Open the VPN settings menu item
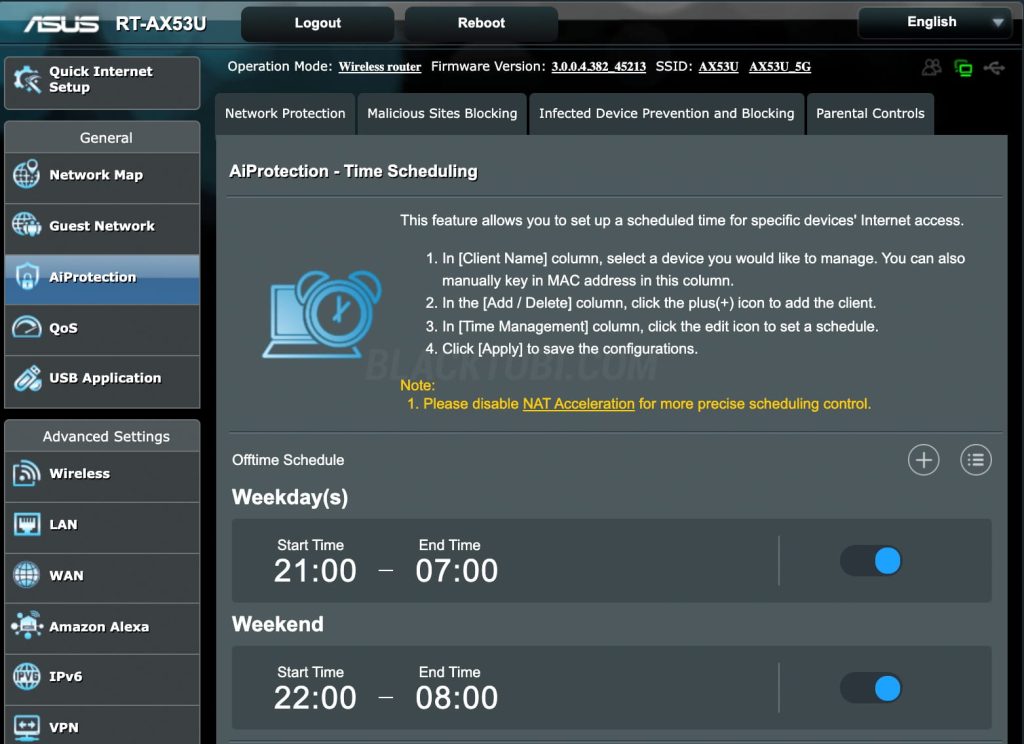Viewport: 1024px width, 744px height. point(102,725)
